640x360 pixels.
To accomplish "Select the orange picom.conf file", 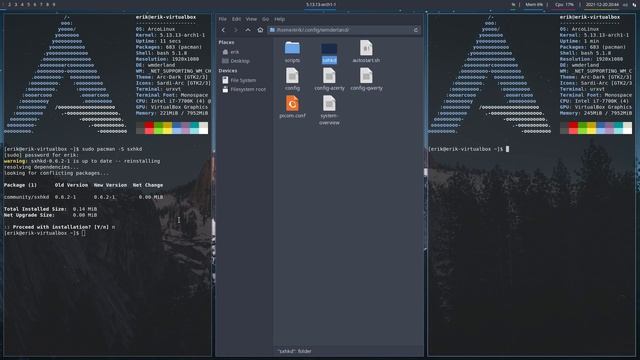I will [292, 107].
